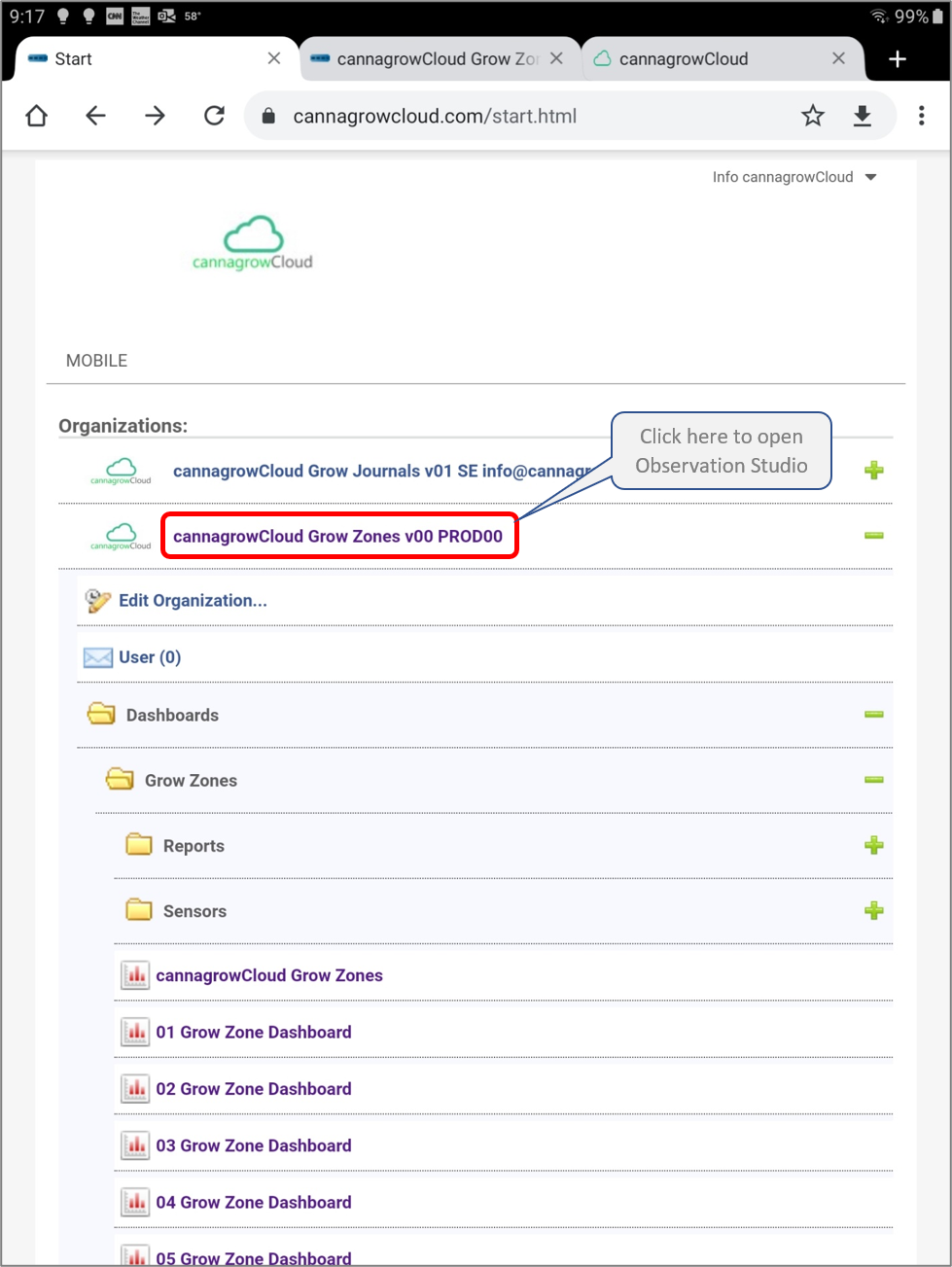Image resolution: width=952 pixels, height=1267 pixels.
Task: Open a new tab with plus icon
Action: point(897,59)
